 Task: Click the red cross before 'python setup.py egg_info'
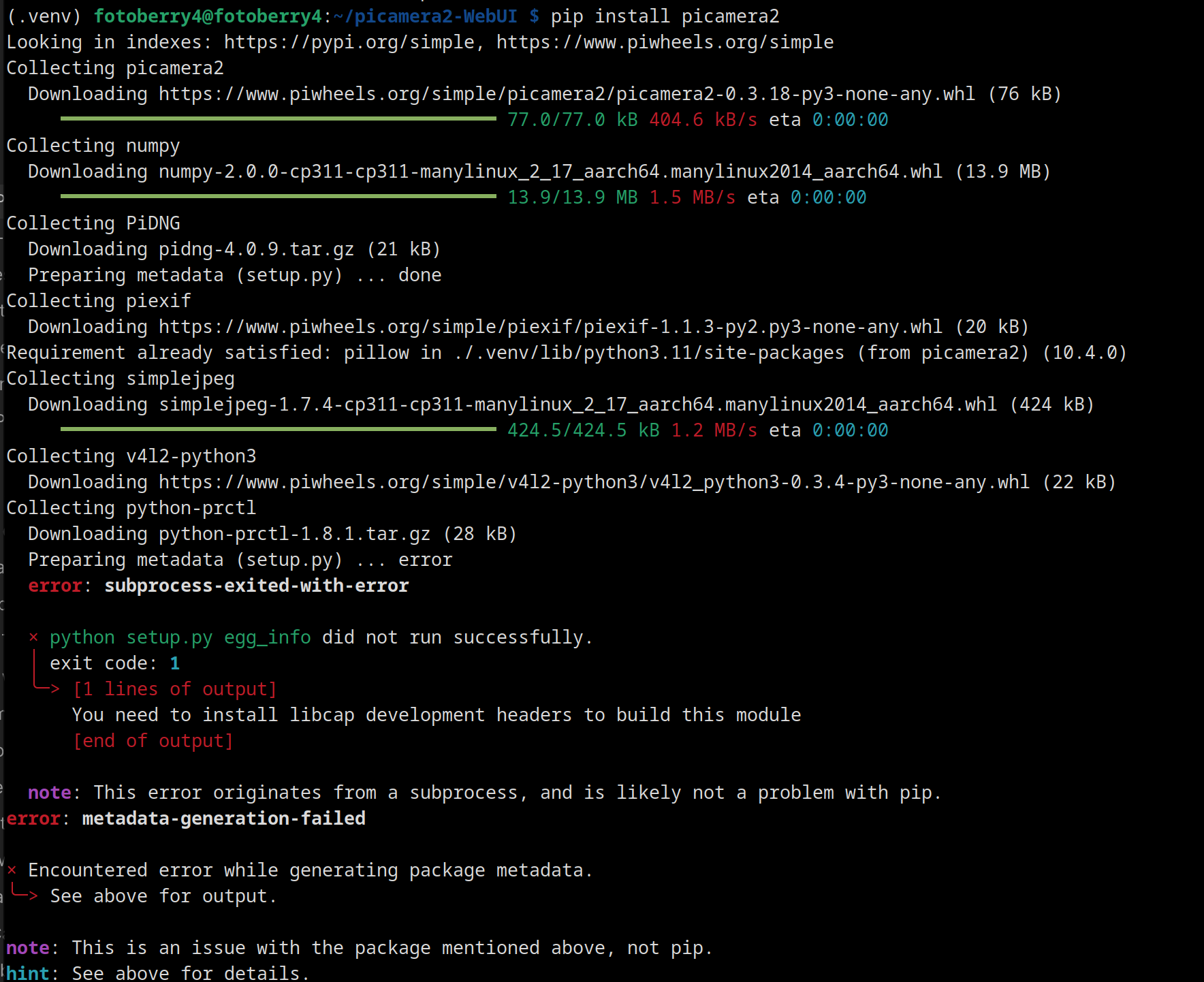tap(33, 637)
